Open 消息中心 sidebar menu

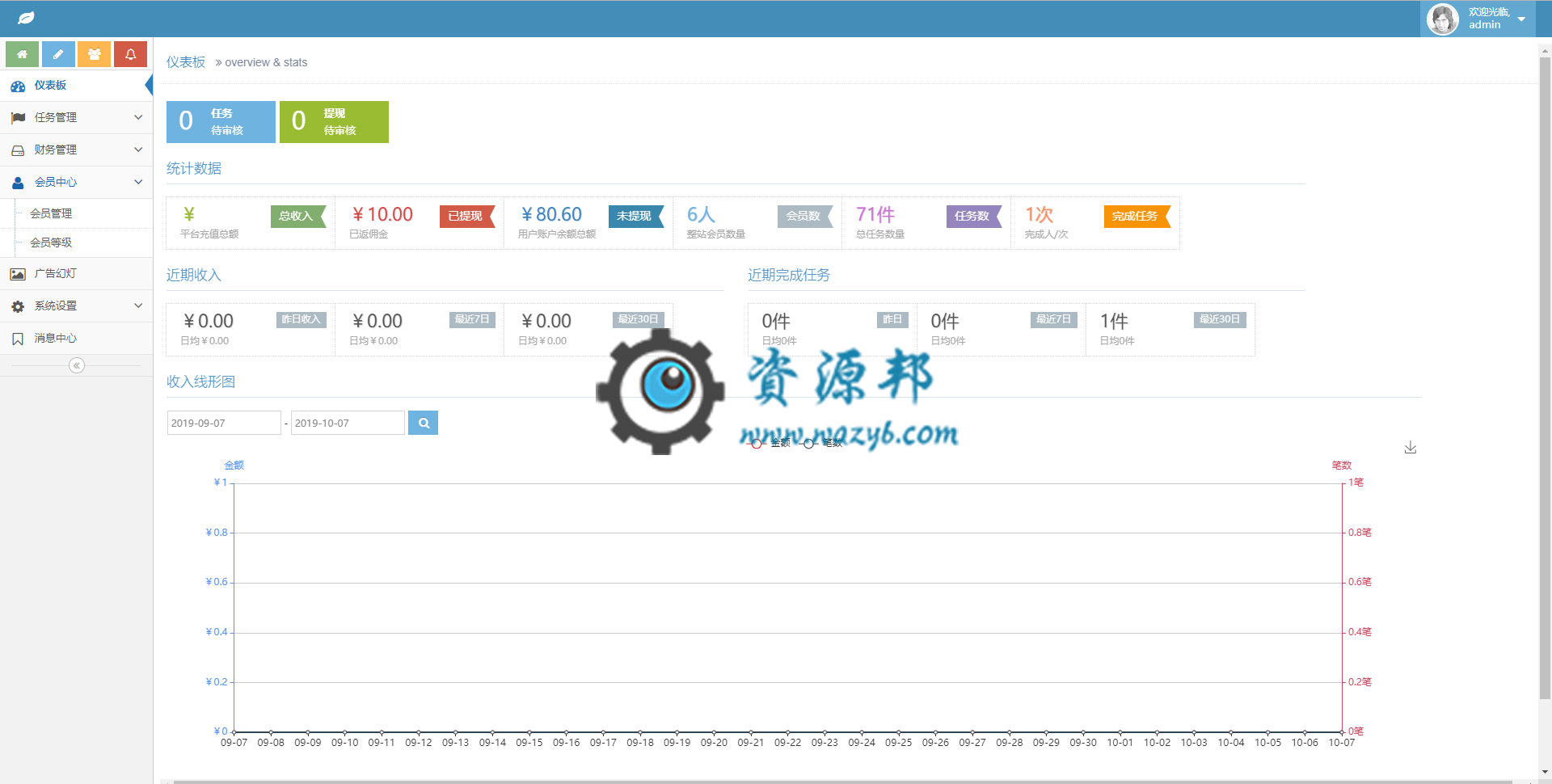tap(76, 338)
